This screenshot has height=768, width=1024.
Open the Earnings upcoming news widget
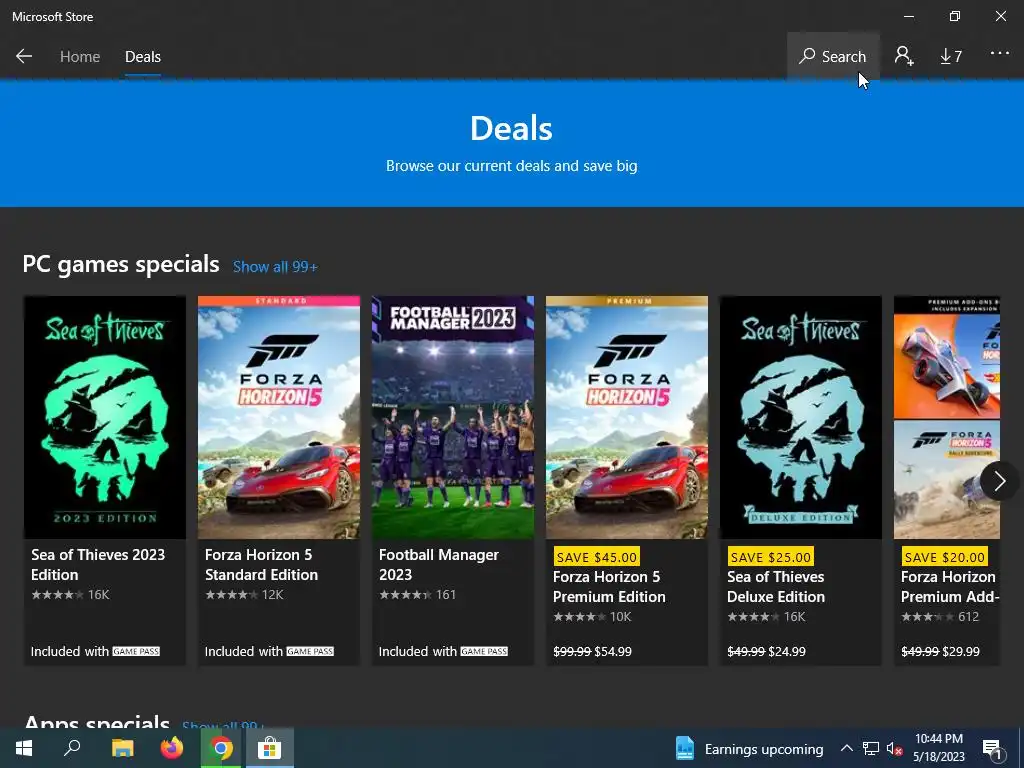749,748
